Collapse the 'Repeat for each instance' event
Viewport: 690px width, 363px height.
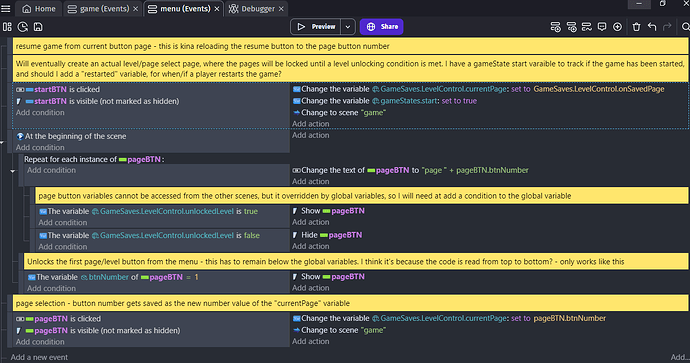click(13, 171)
